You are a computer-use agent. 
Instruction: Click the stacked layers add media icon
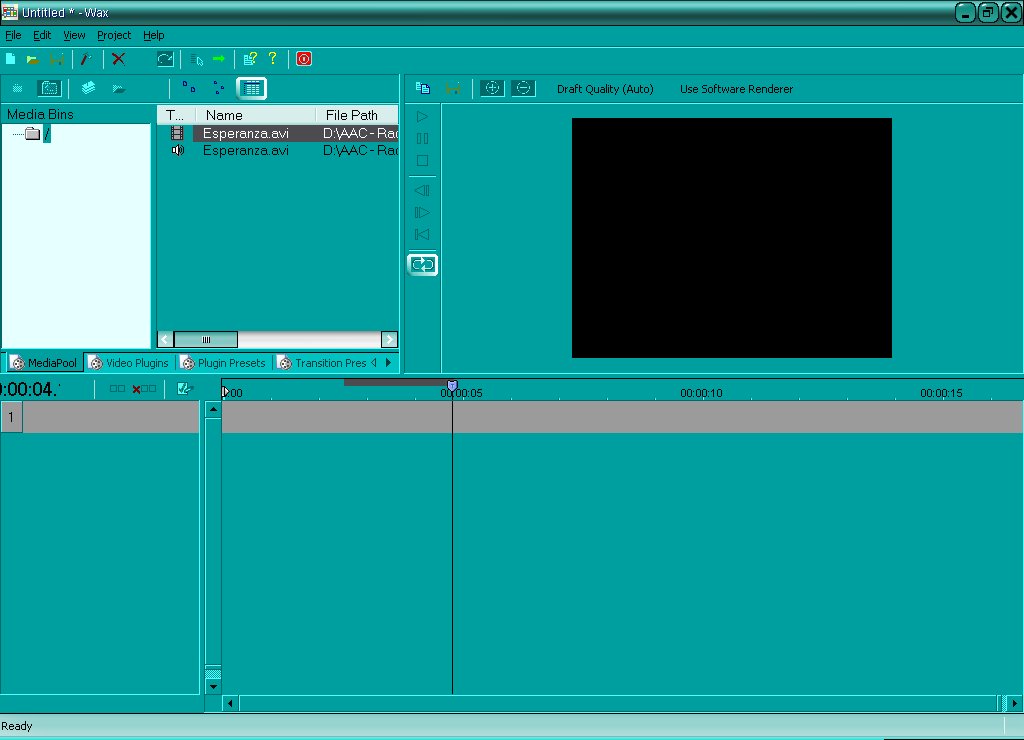coord(88,88)
